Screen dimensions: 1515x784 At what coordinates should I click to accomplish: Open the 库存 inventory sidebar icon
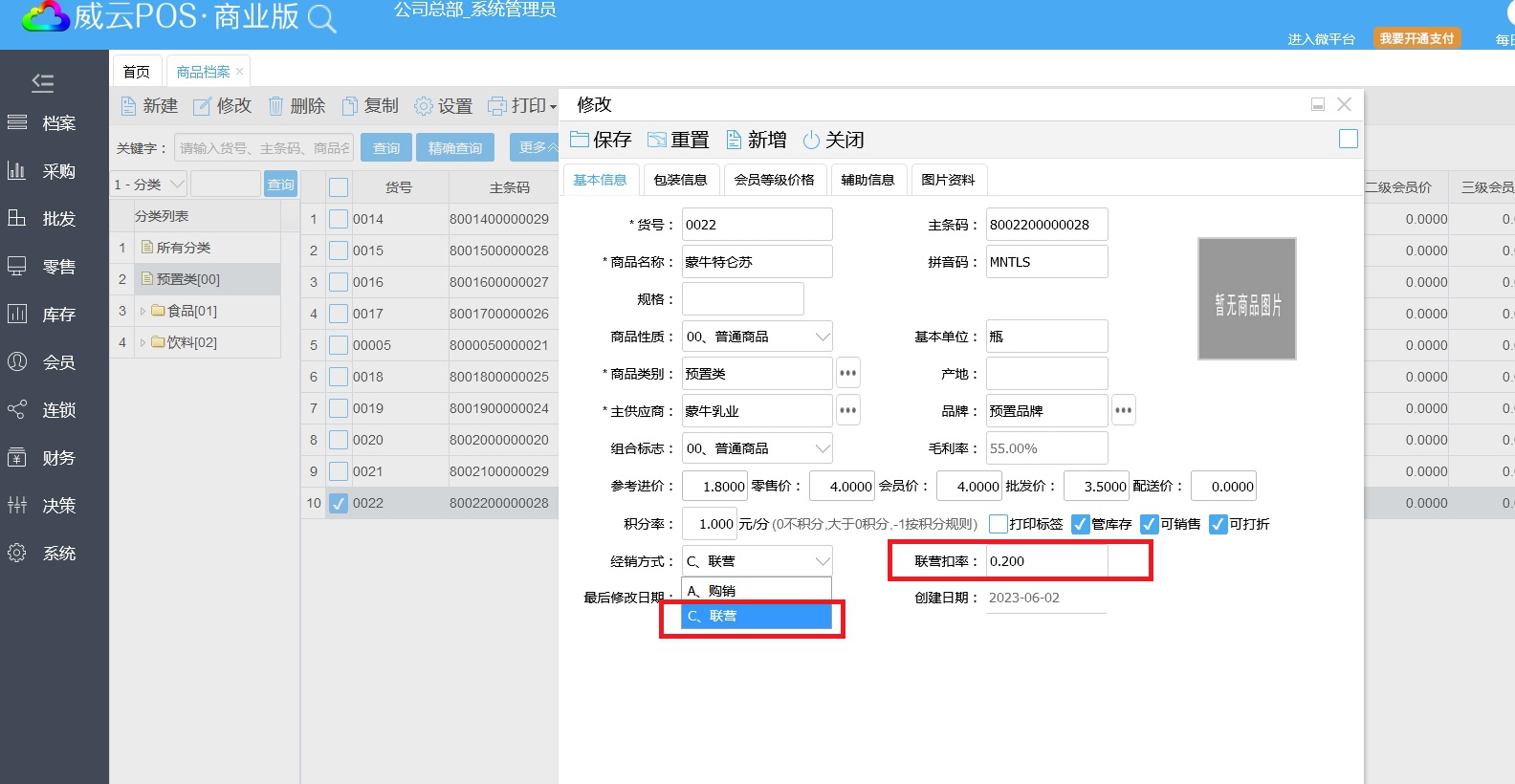[x=17, y=314]
